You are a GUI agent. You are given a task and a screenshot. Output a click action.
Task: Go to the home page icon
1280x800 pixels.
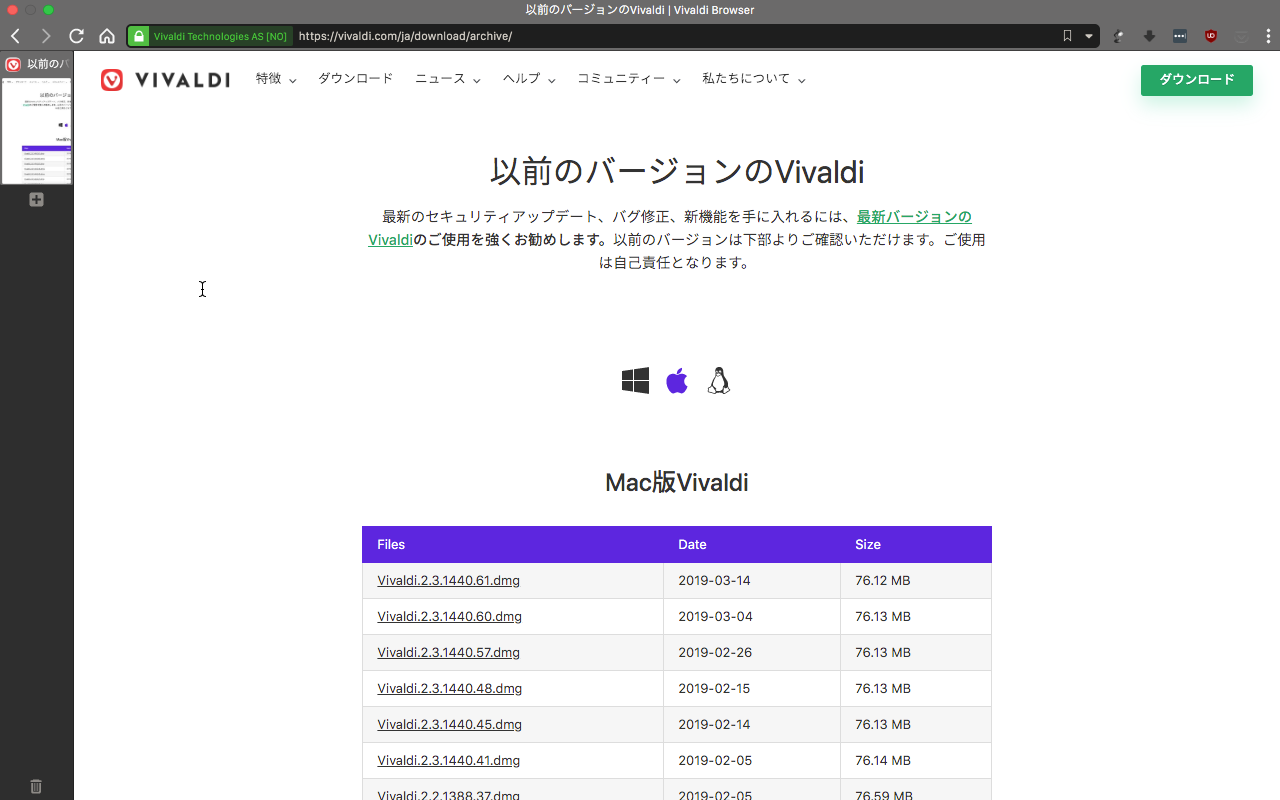click(x=107, y=36)
